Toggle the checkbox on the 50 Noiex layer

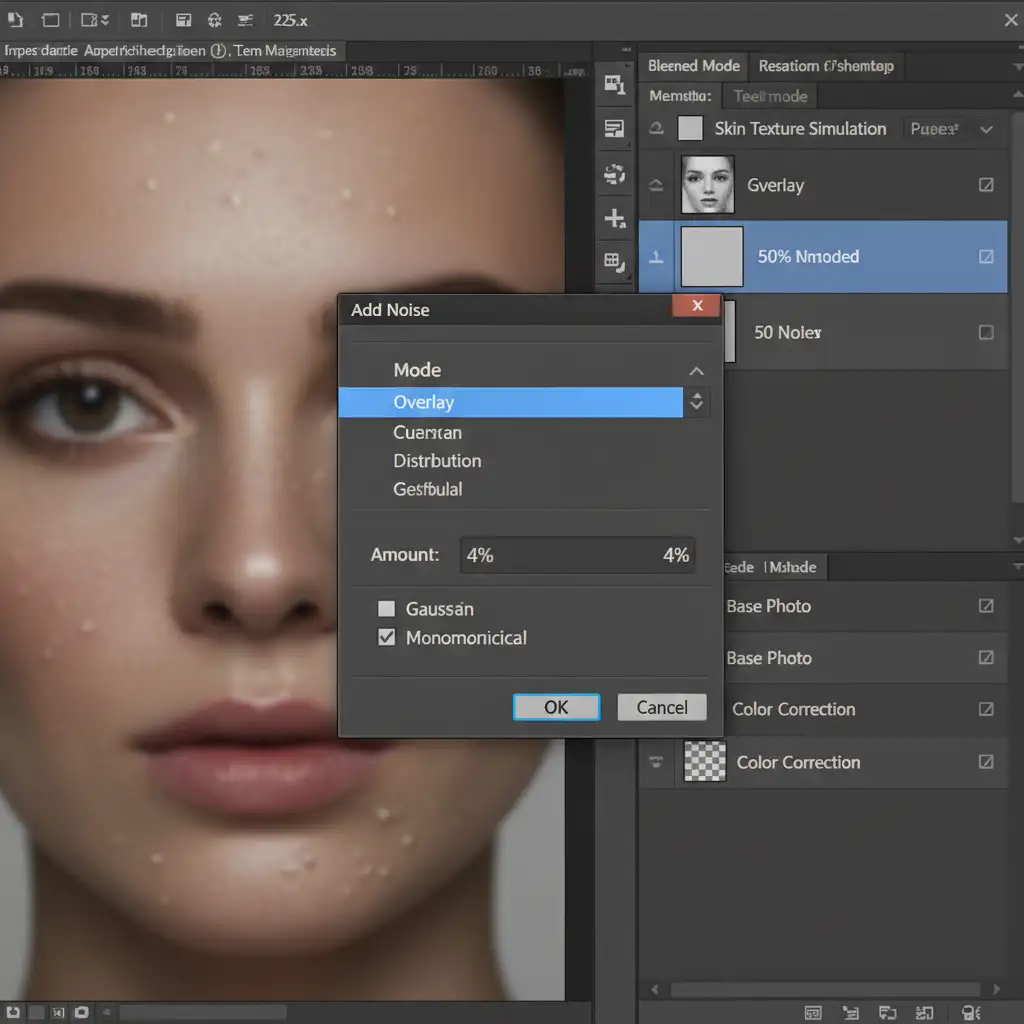(x=986, y=333)
